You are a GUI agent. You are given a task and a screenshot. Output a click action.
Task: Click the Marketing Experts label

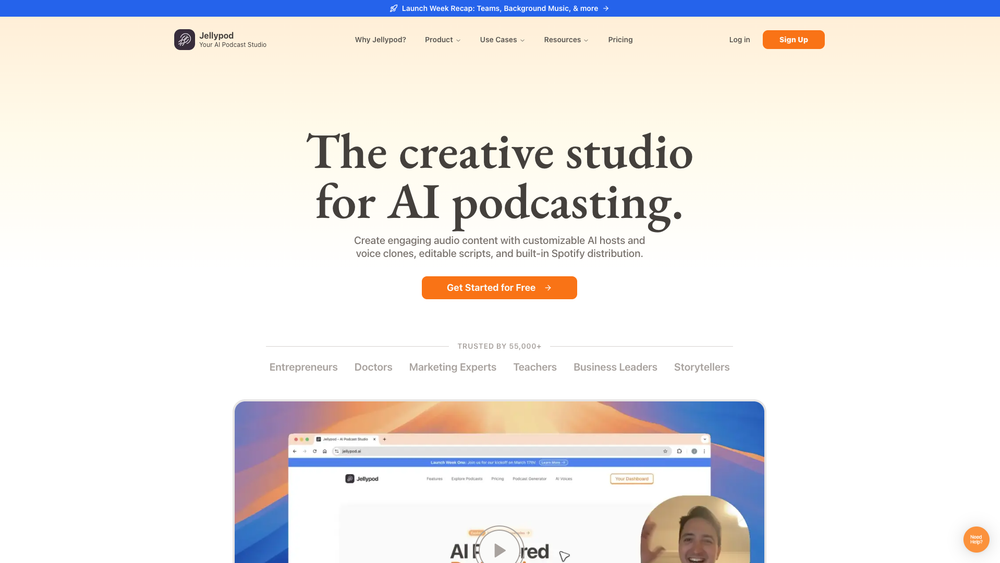(452, 367)
